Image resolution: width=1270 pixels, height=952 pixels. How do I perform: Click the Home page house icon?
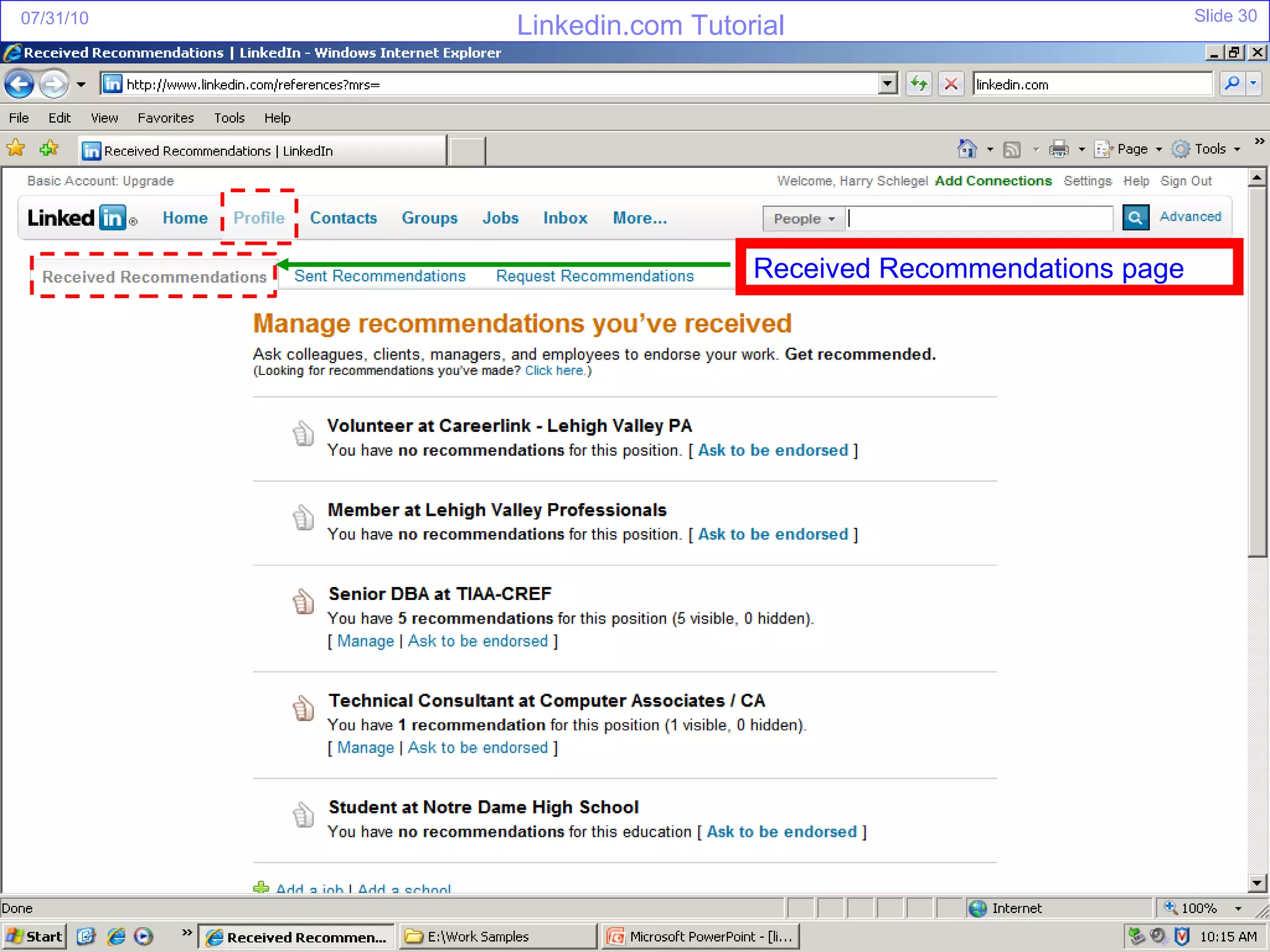point(967,149)
